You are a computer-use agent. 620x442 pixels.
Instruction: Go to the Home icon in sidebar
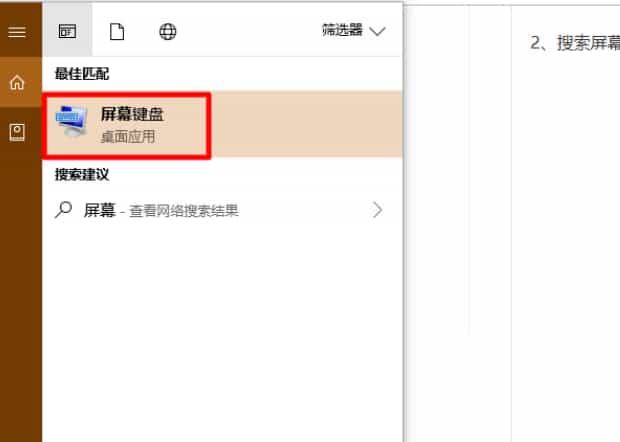click(x=17, y=83)
